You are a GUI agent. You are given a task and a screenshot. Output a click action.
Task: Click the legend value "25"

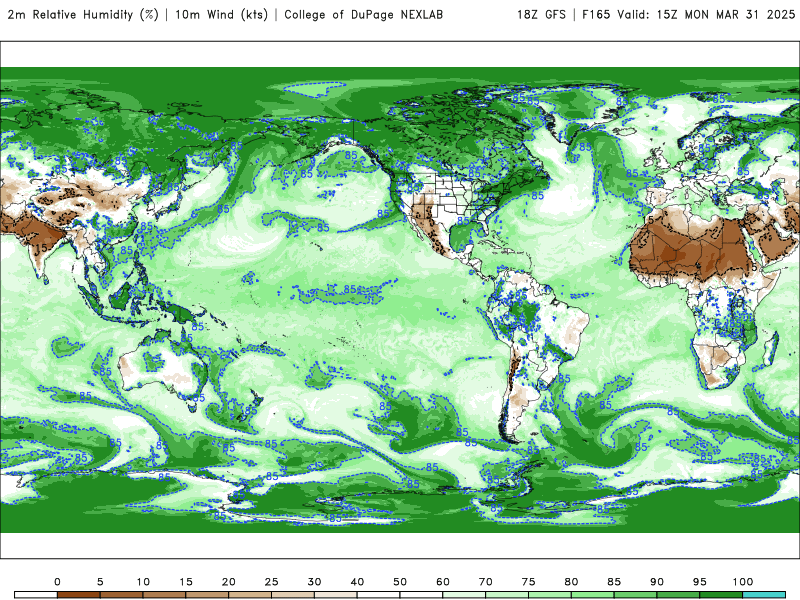click(x=271, y=582)
